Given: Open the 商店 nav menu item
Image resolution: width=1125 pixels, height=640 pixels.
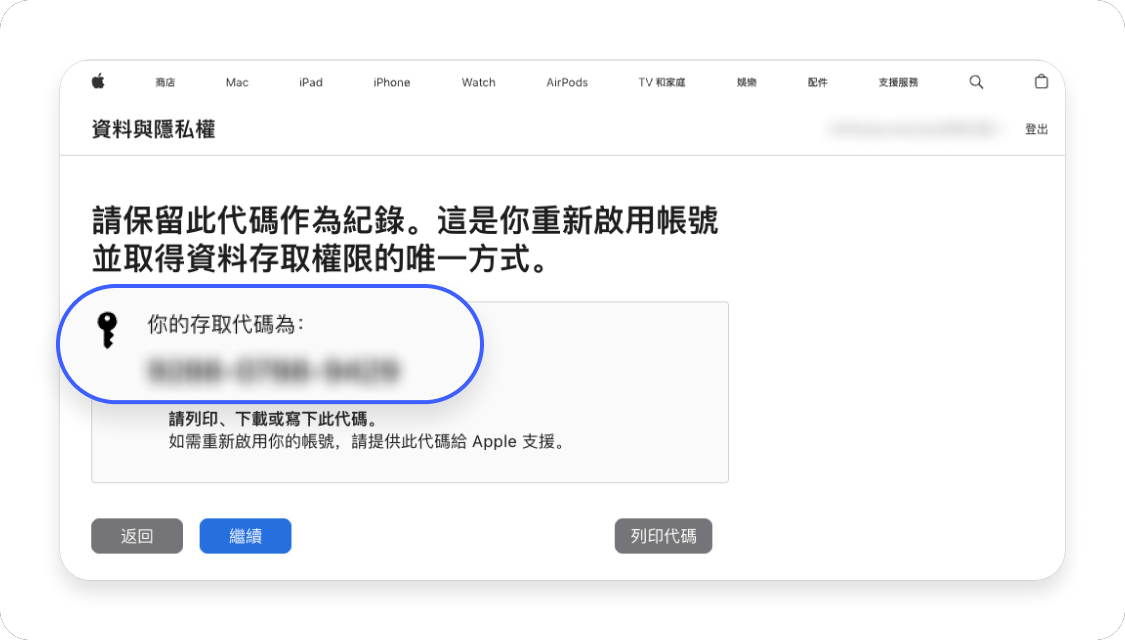Looking at the screenshot, I should pyautogui.click(x=165, y=83).
